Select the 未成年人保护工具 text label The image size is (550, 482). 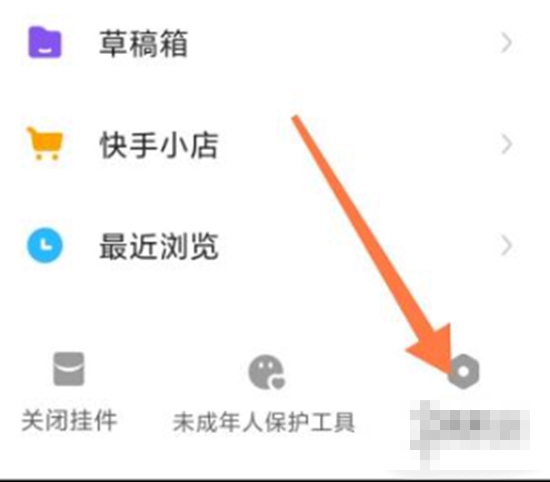264,422
